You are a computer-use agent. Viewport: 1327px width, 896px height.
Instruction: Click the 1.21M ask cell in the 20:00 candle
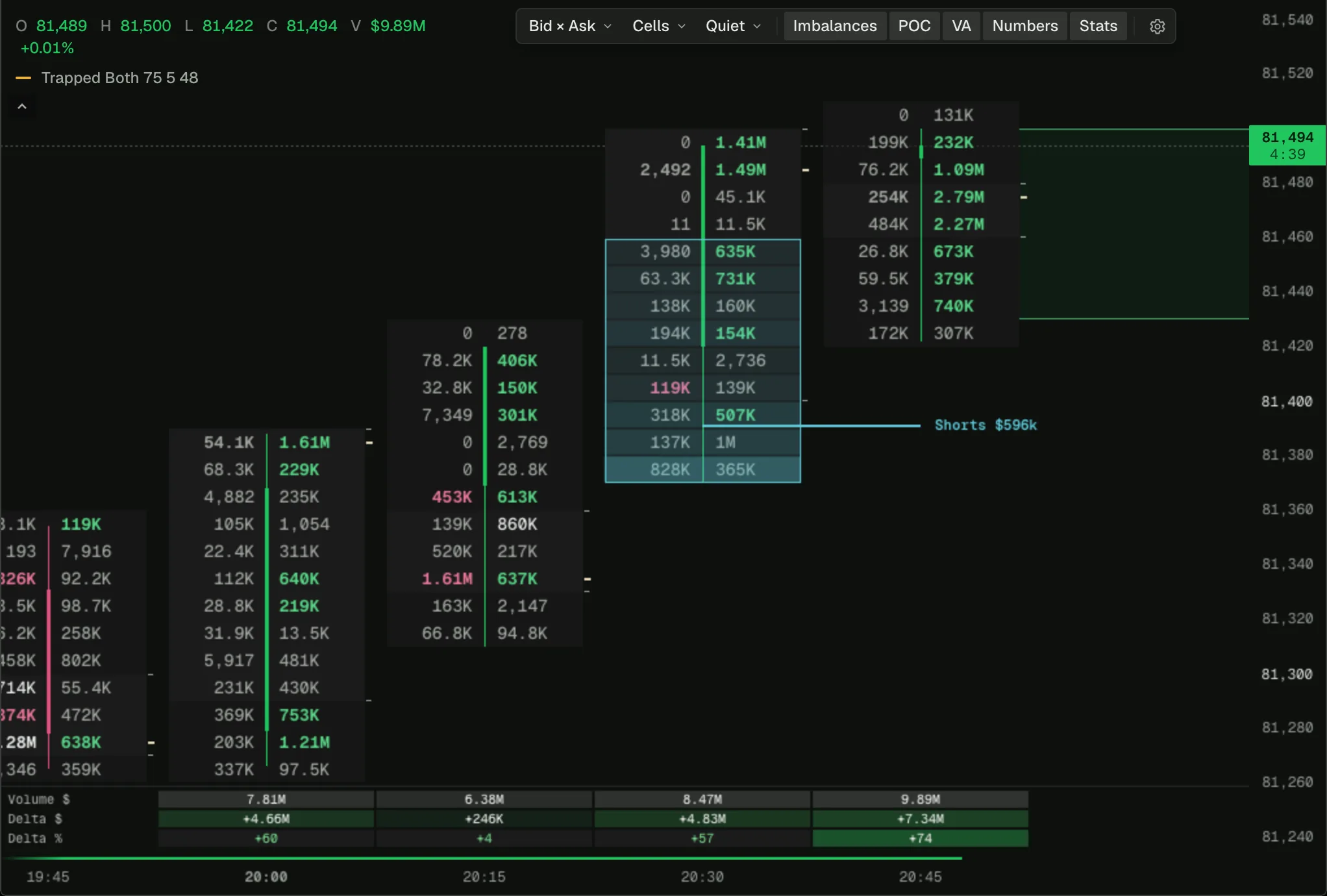[x=304, y=742]
